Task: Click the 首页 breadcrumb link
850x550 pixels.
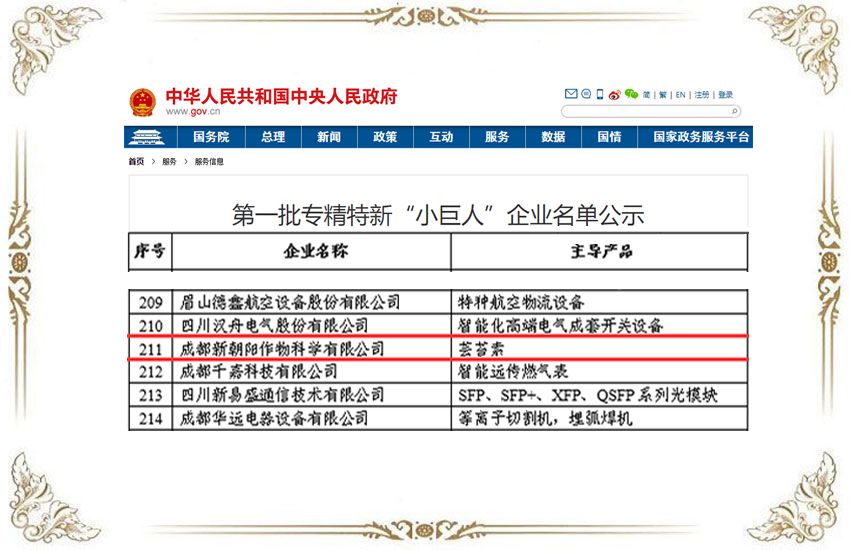Action: (135, 161)
